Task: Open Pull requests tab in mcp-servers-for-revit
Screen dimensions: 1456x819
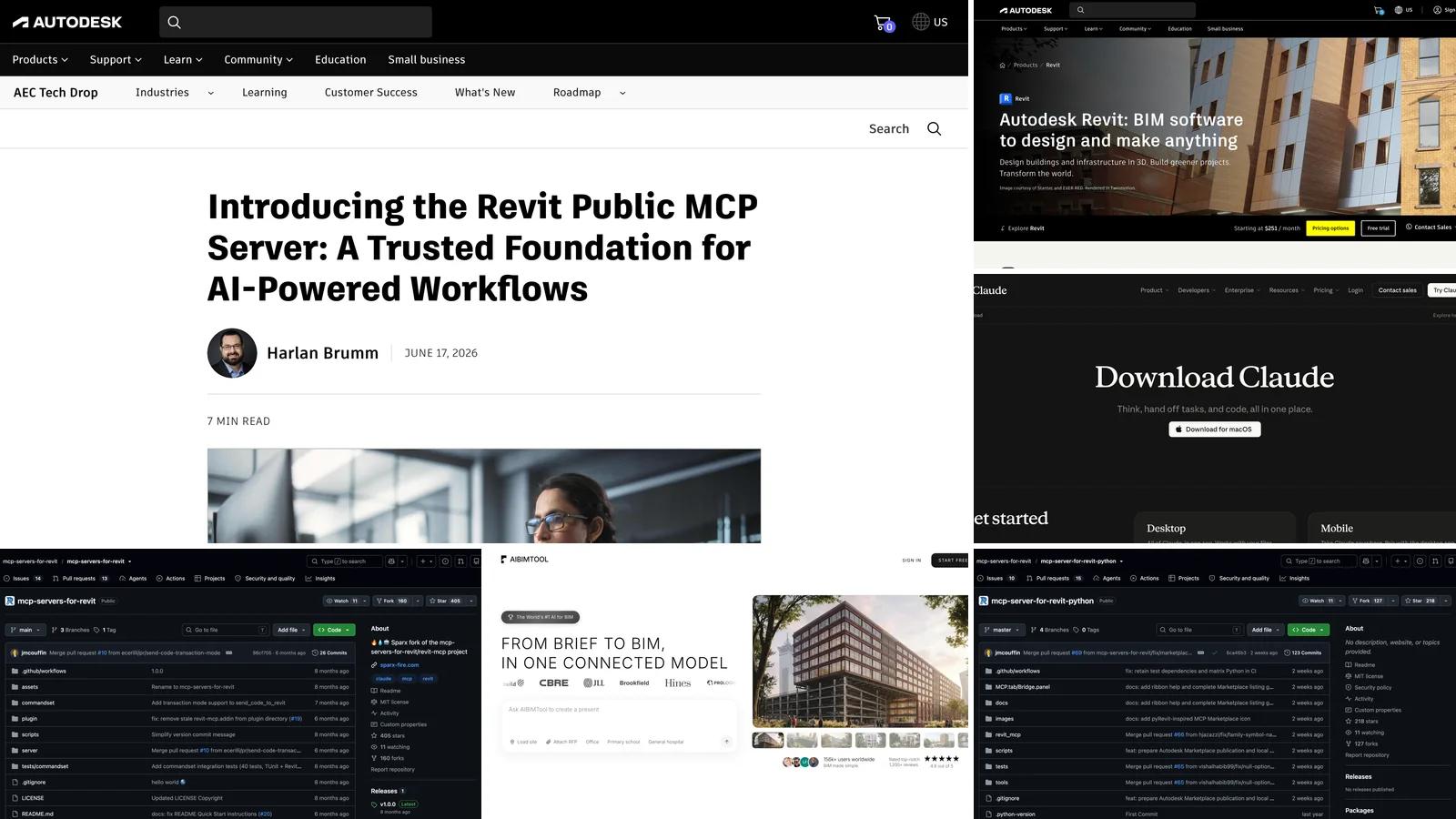Action: [81, 579]
